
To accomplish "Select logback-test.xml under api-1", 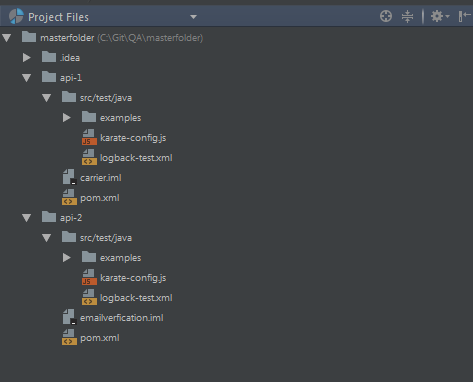I will pyautogui.click(x=136, y=158).
